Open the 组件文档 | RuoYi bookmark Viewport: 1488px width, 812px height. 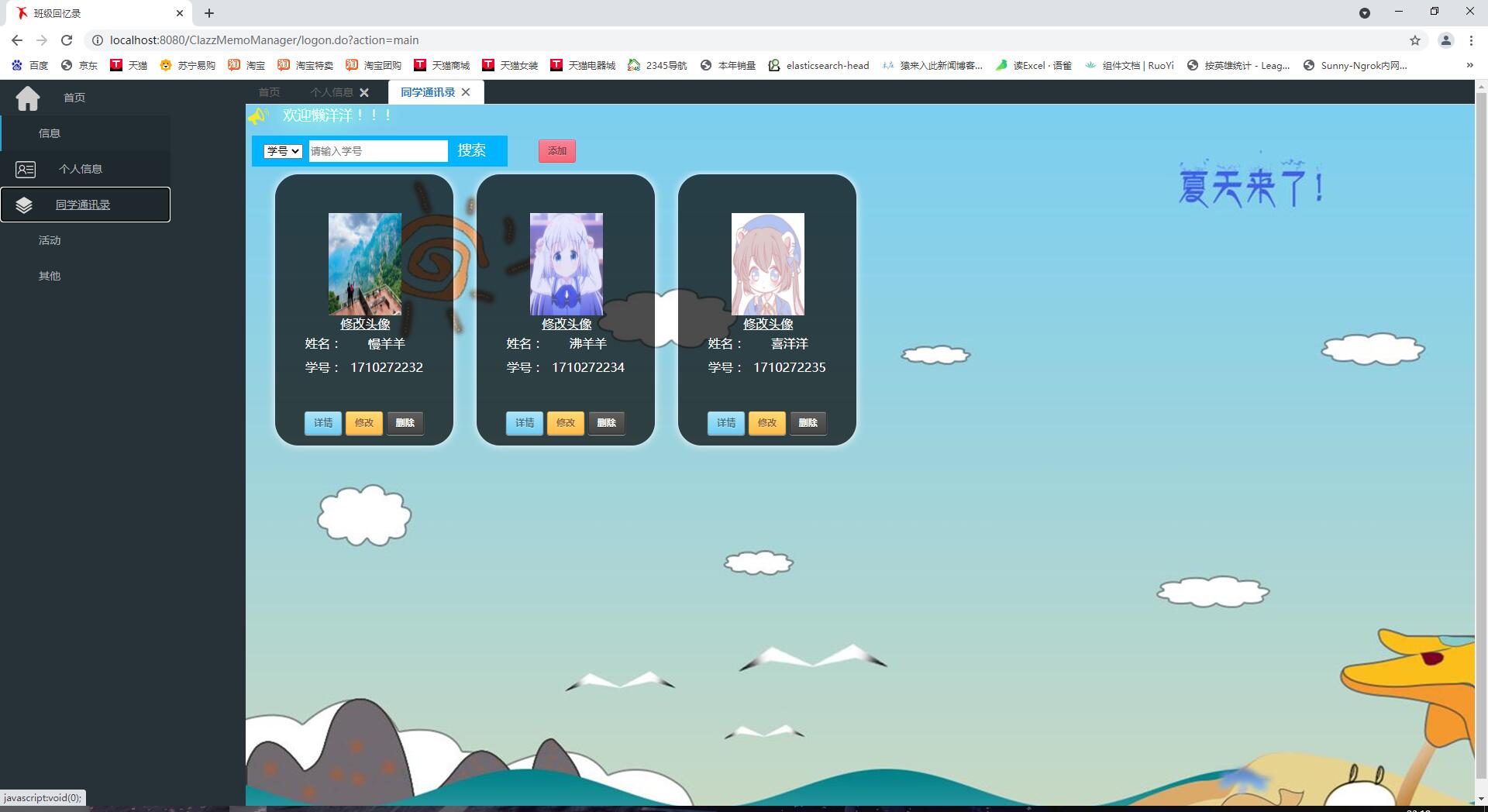pyautogui.click(x=1129, y=65)
